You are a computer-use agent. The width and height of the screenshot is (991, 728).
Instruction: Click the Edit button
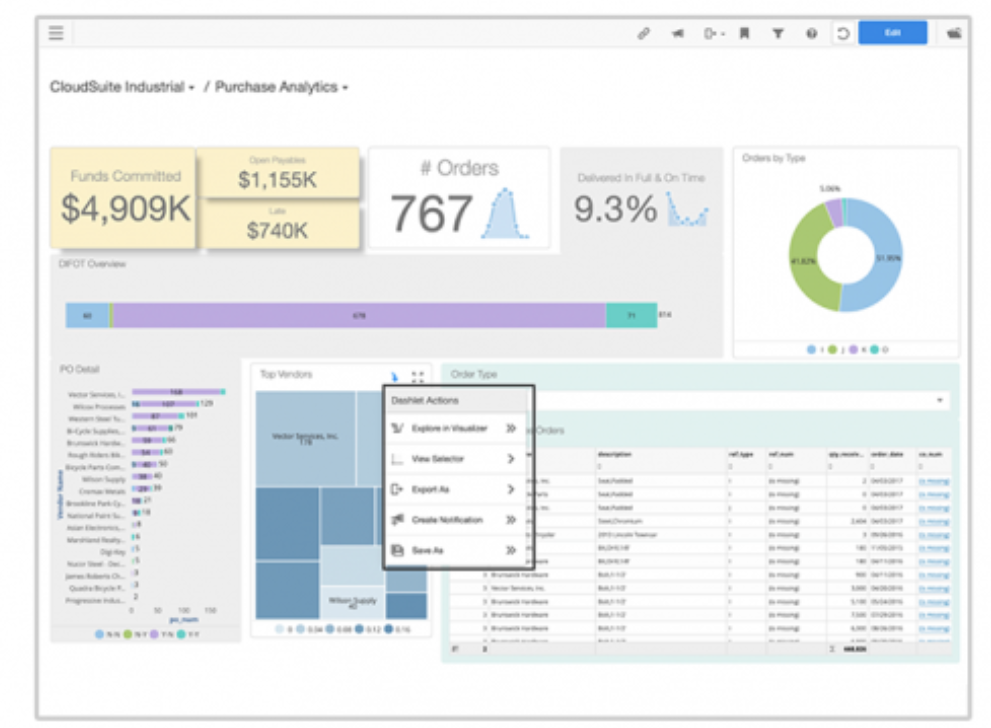tap(892, 32)
